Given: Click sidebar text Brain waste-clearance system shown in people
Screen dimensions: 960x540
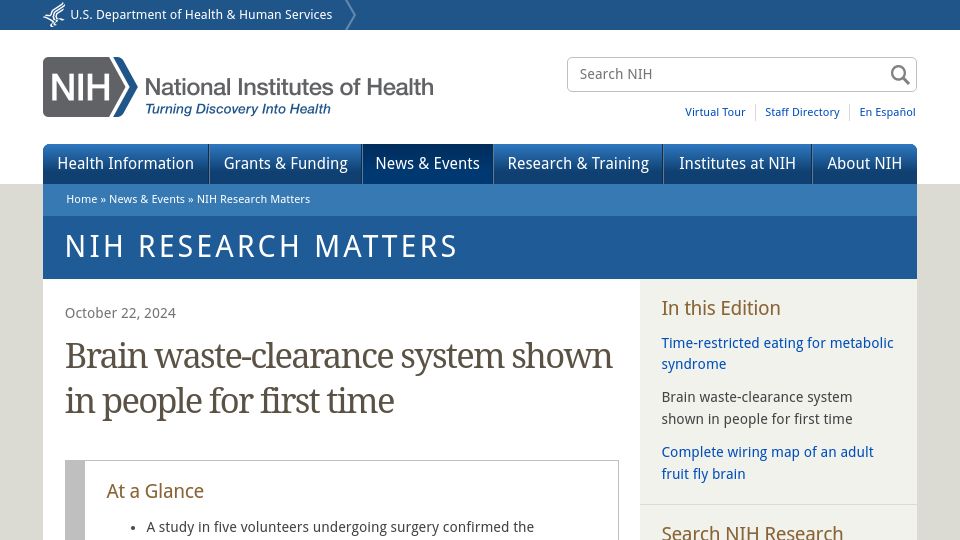Looking at the screenshot, I should click(x=757, y=408).
